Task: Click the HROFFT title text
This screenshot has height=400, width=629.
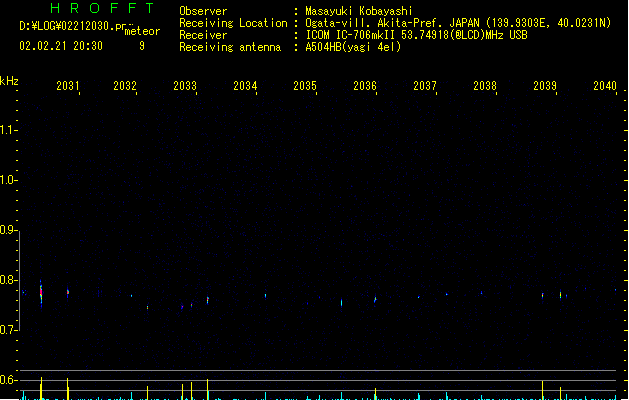Action: click(102, 8)
